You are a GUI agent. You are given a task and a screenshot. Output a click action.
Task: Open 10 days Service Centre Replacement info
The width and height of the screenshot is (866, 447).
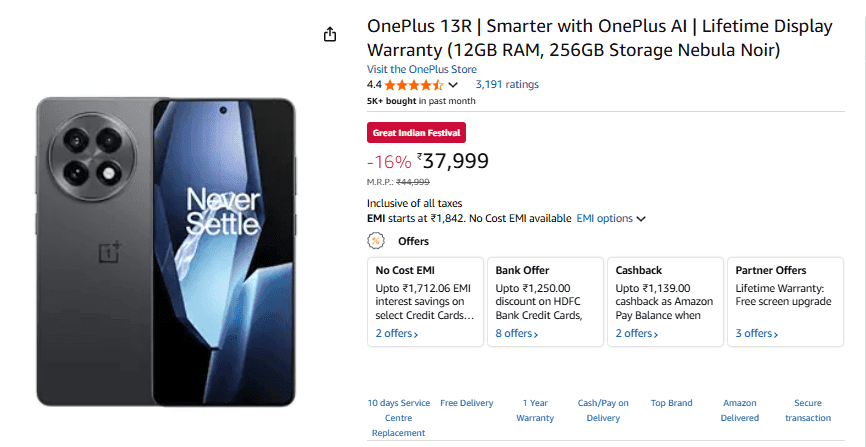point(398,418)
